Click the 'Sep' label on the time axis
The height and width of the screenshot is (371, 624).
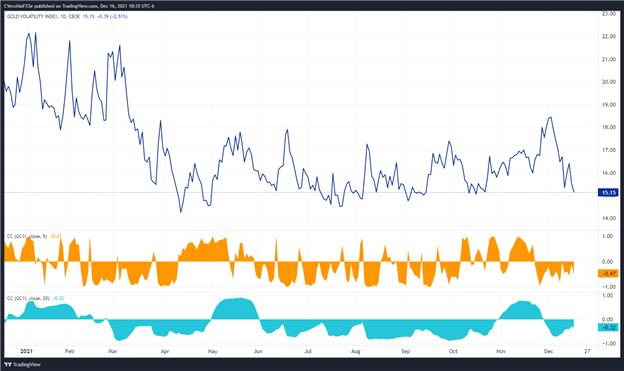[405, 351]
